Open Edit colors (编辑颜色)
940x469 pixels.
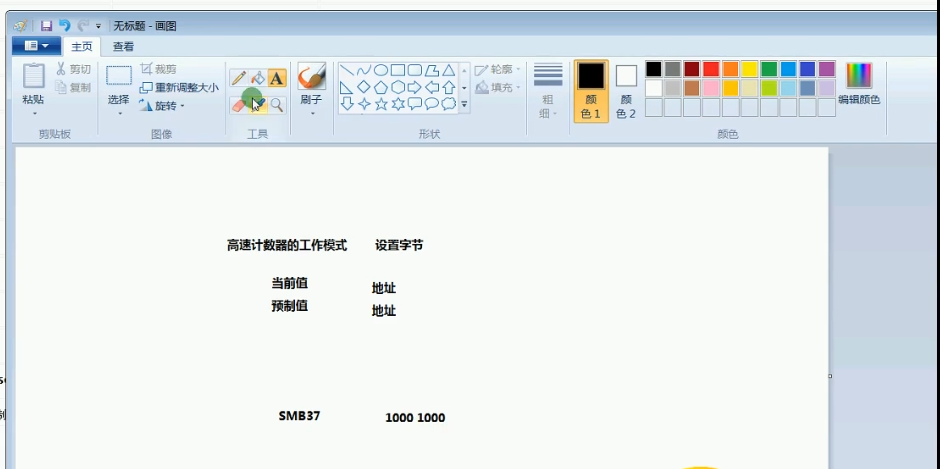tap(859, 83)
